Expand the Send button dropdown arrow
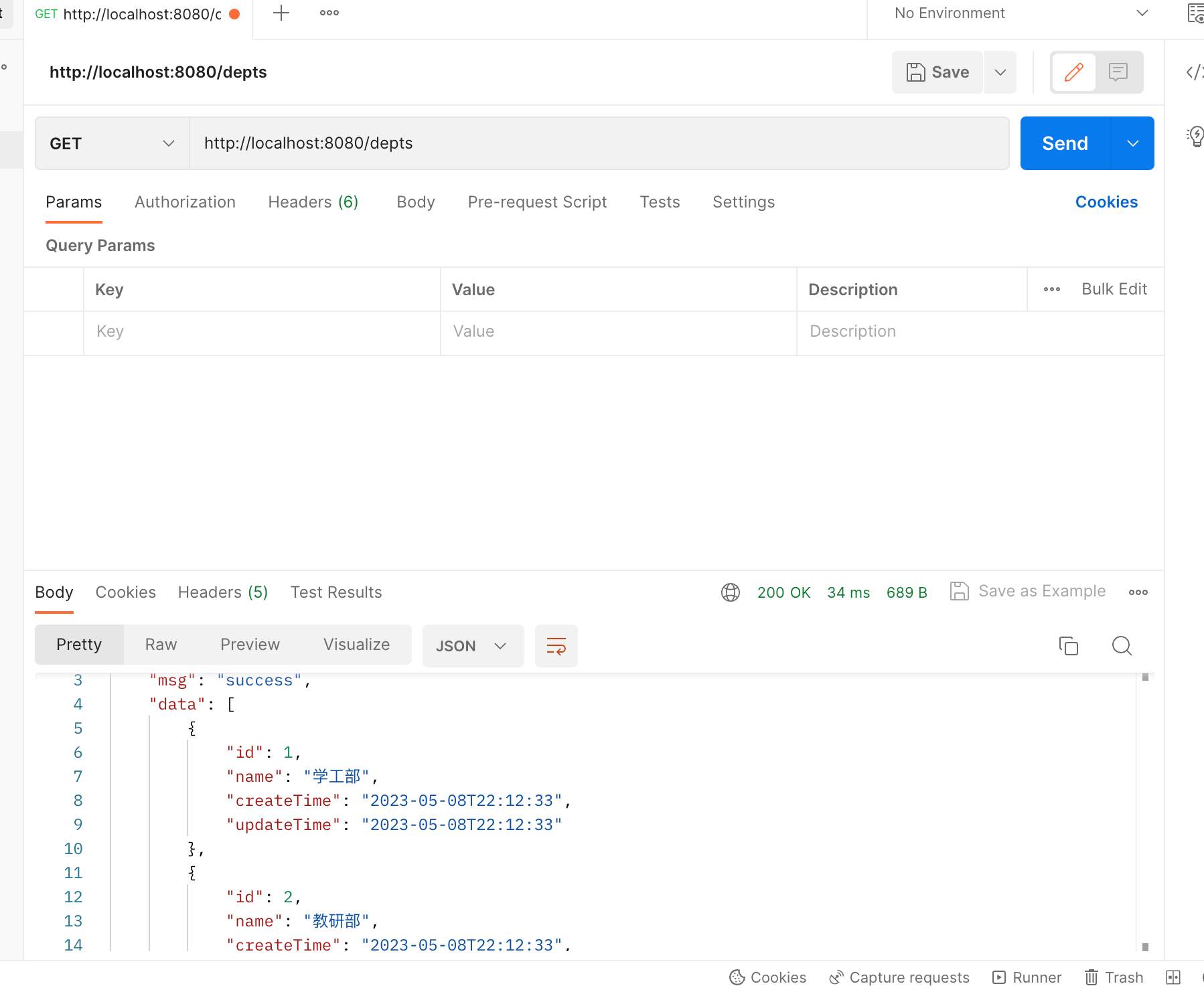The height and width of the screenshot is (988, 1204). [1132, 143]
